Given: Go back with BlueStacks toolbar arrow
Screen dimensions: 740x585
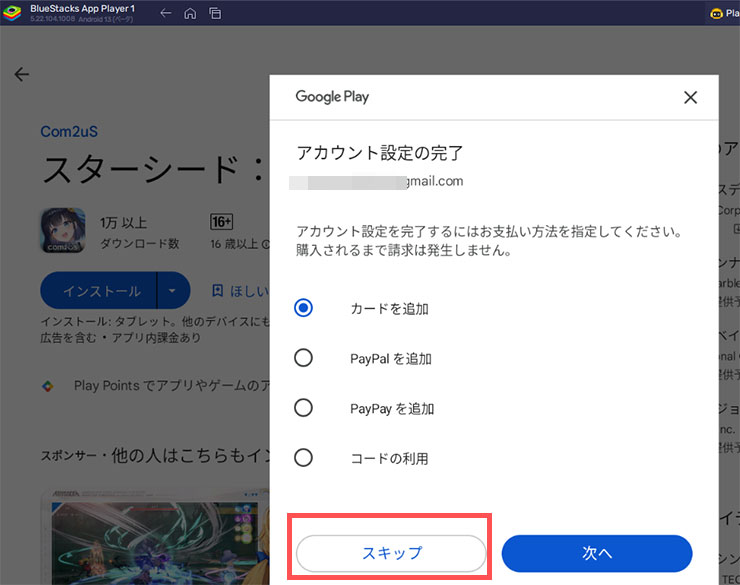Looking at the screenshot, I should 166,13.
